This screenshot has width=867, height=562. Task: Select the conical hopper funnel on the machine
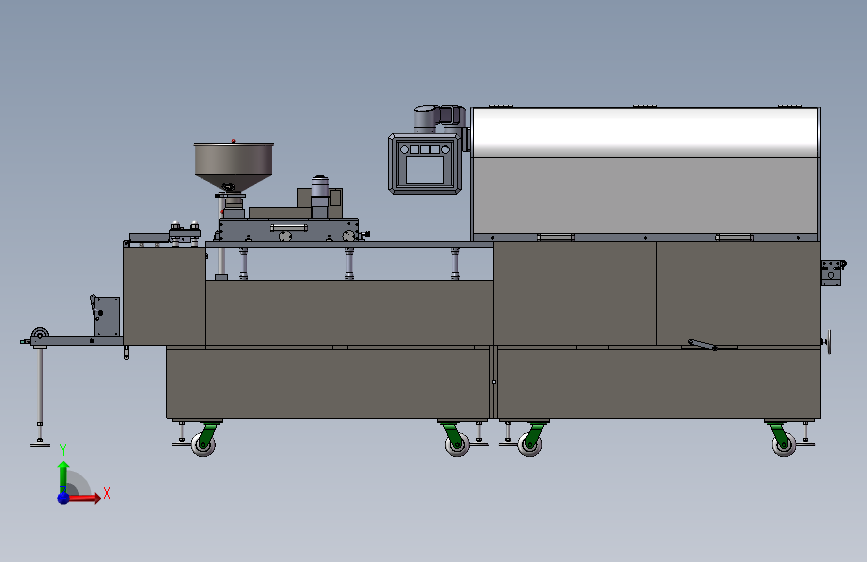(x=233, y=166)
